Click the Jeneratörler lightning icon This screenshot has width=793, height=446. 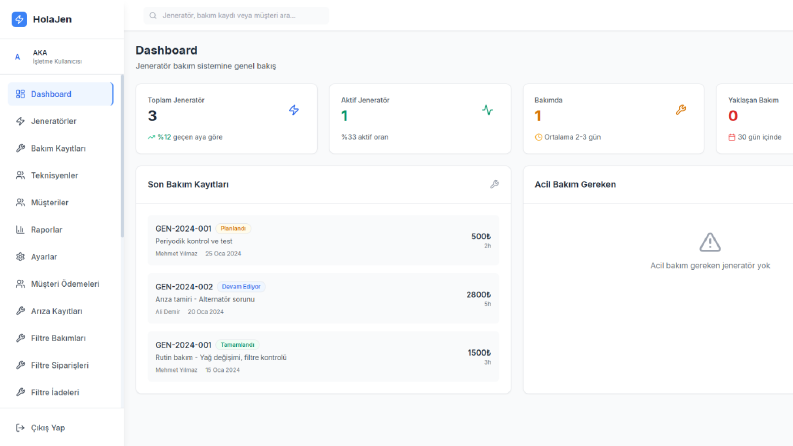click(20, 121)
